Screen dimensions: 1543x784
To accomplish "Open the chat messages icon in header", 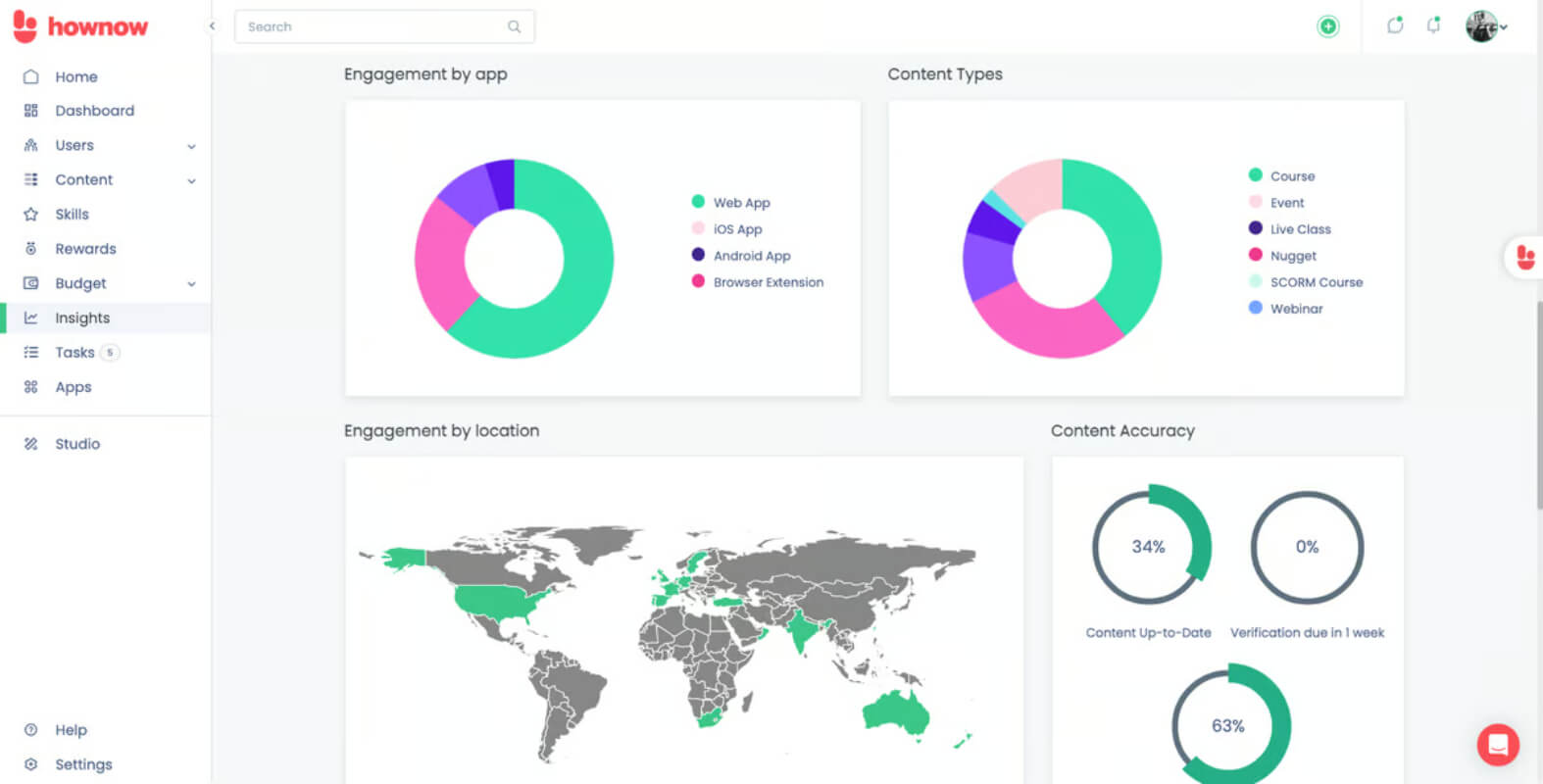I will (x=1395, y=25).
